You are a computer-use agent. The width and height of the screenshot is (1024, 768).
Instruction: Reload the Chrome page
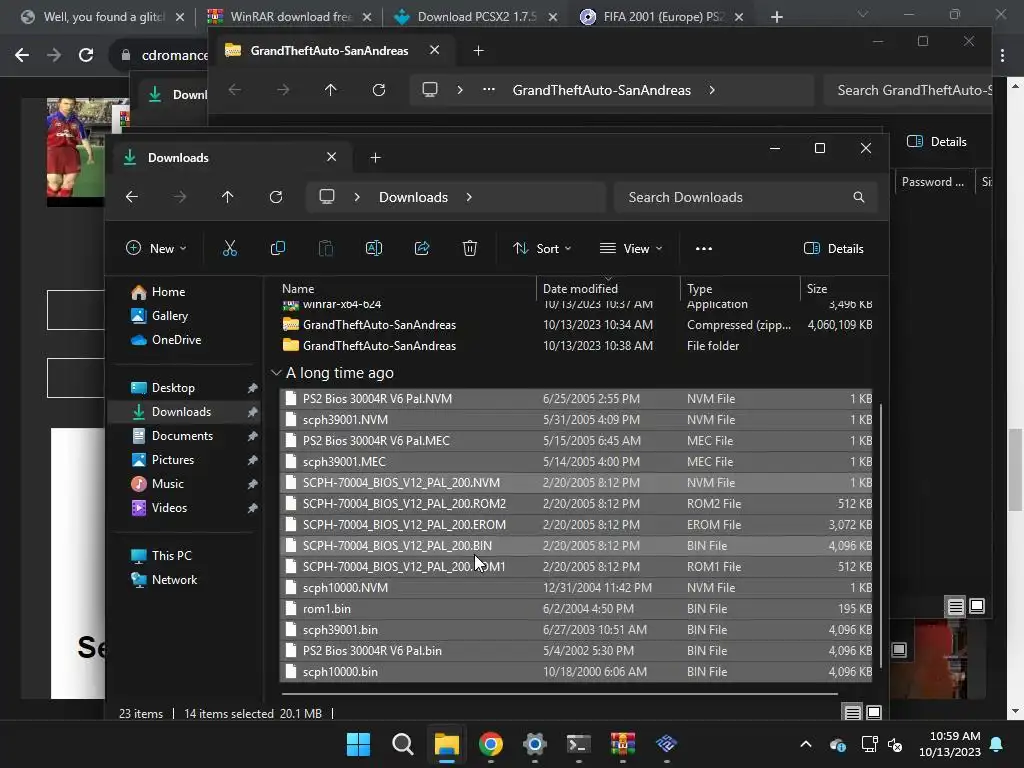point(86,56)
